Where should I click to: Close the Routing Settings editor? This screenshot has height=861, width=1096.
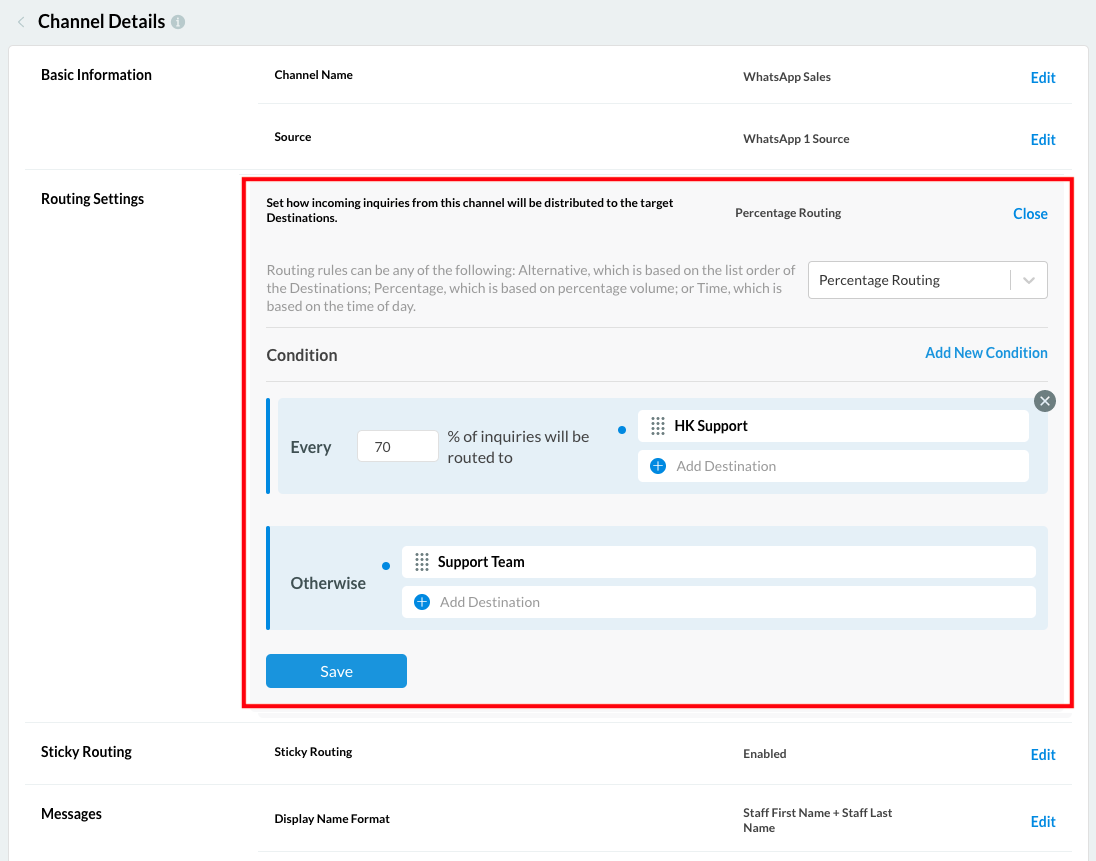point(1030,214)
